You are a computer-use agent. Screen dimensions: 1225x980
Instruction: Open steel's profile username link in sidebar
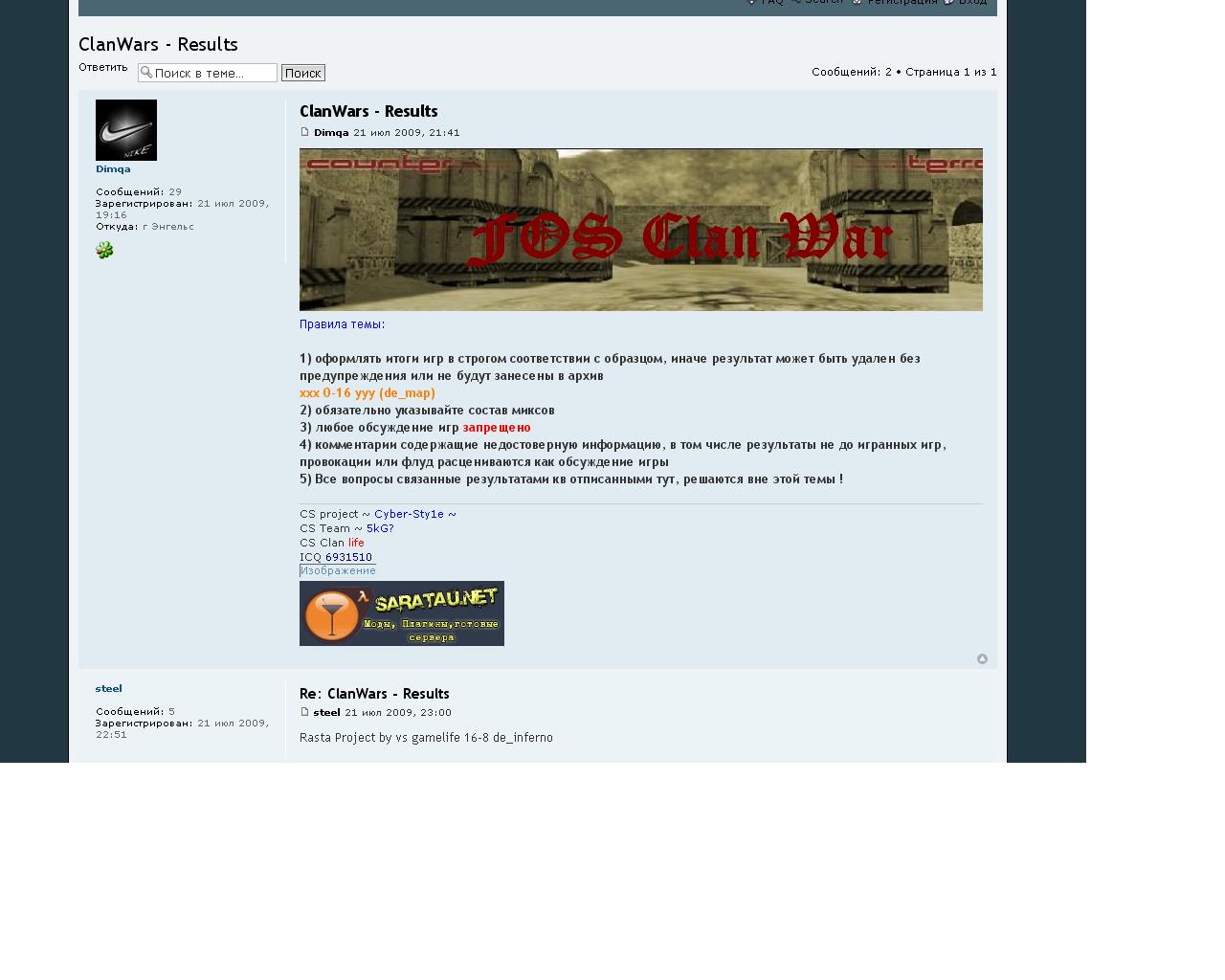point(108,688)
